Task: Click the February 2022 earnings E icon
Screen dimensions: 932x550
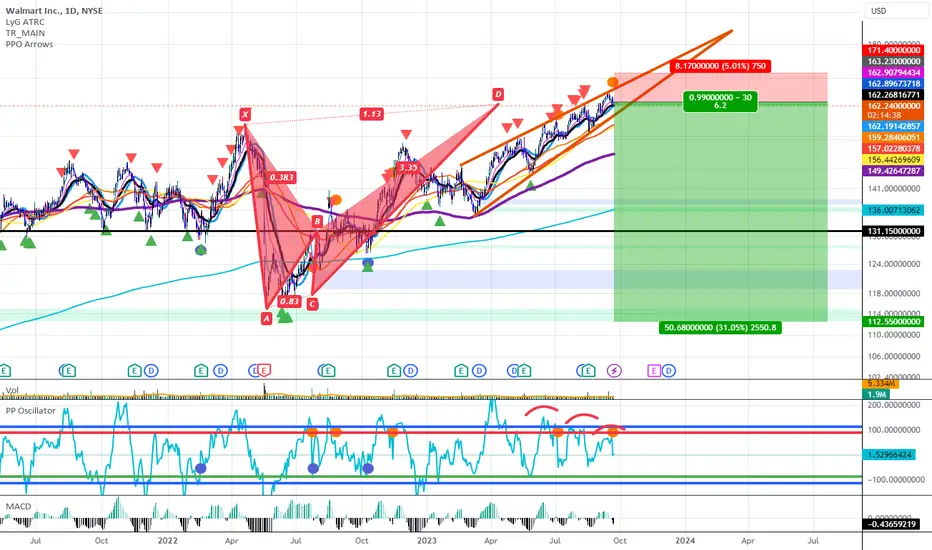Action: (x=200, y=371)
